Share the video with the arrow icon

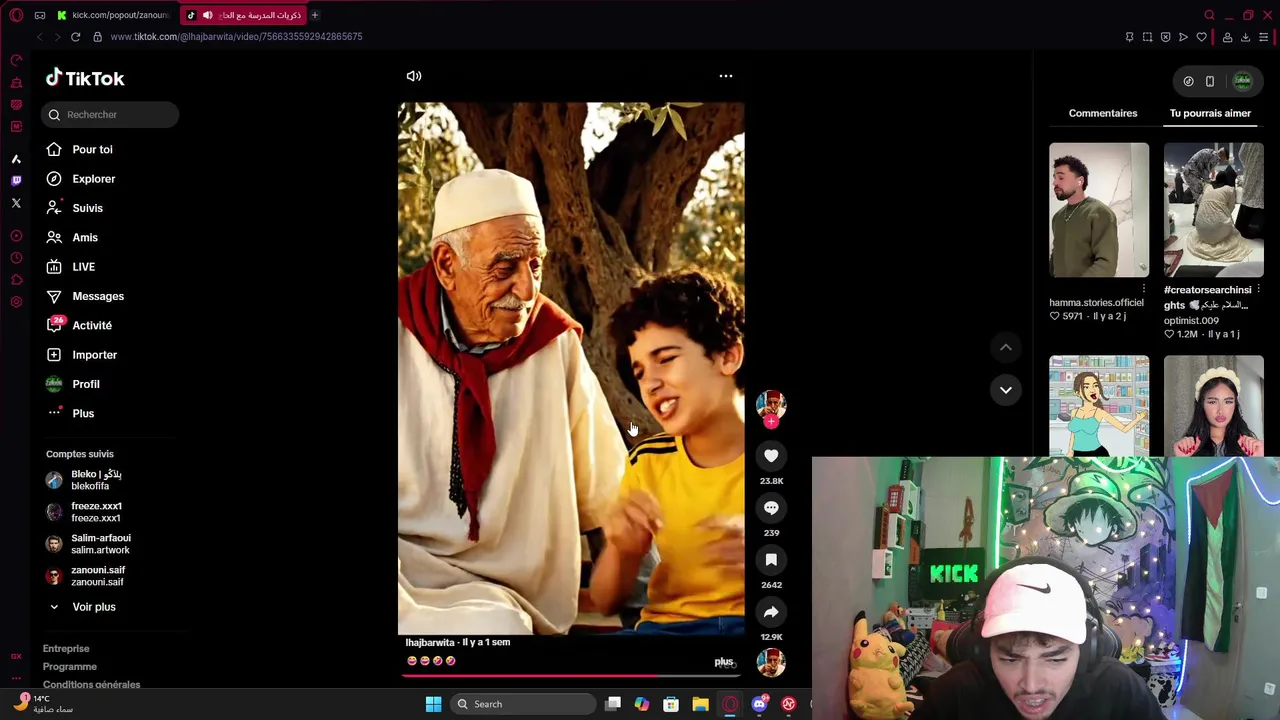tap(771, 612)
